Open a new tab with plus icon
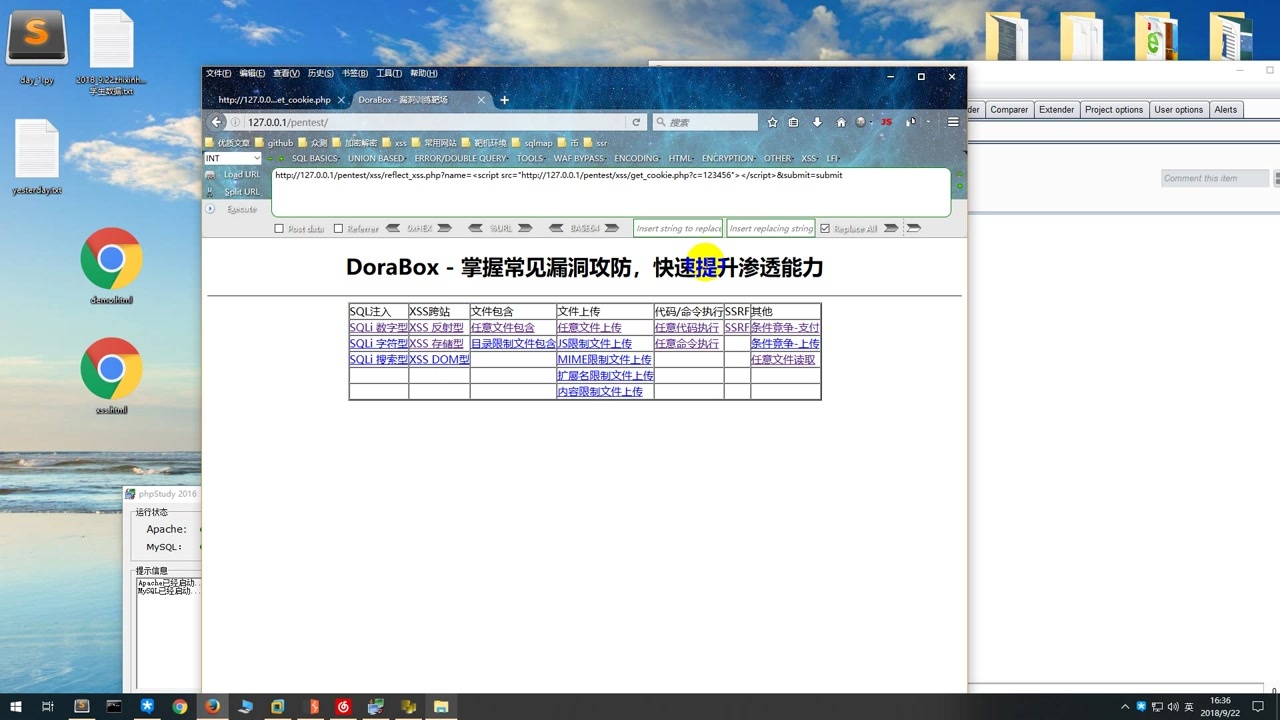Screen dimensions: 1280x720 tap(505, 100)
